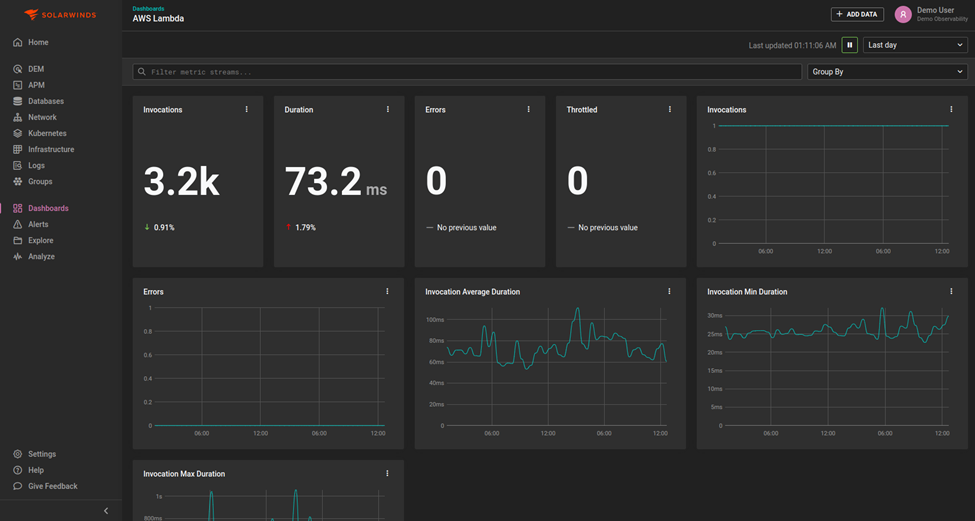Click the 1.79% change indicator
The height and width of the screenshot is (521, 975).
(x=300, y=228)
